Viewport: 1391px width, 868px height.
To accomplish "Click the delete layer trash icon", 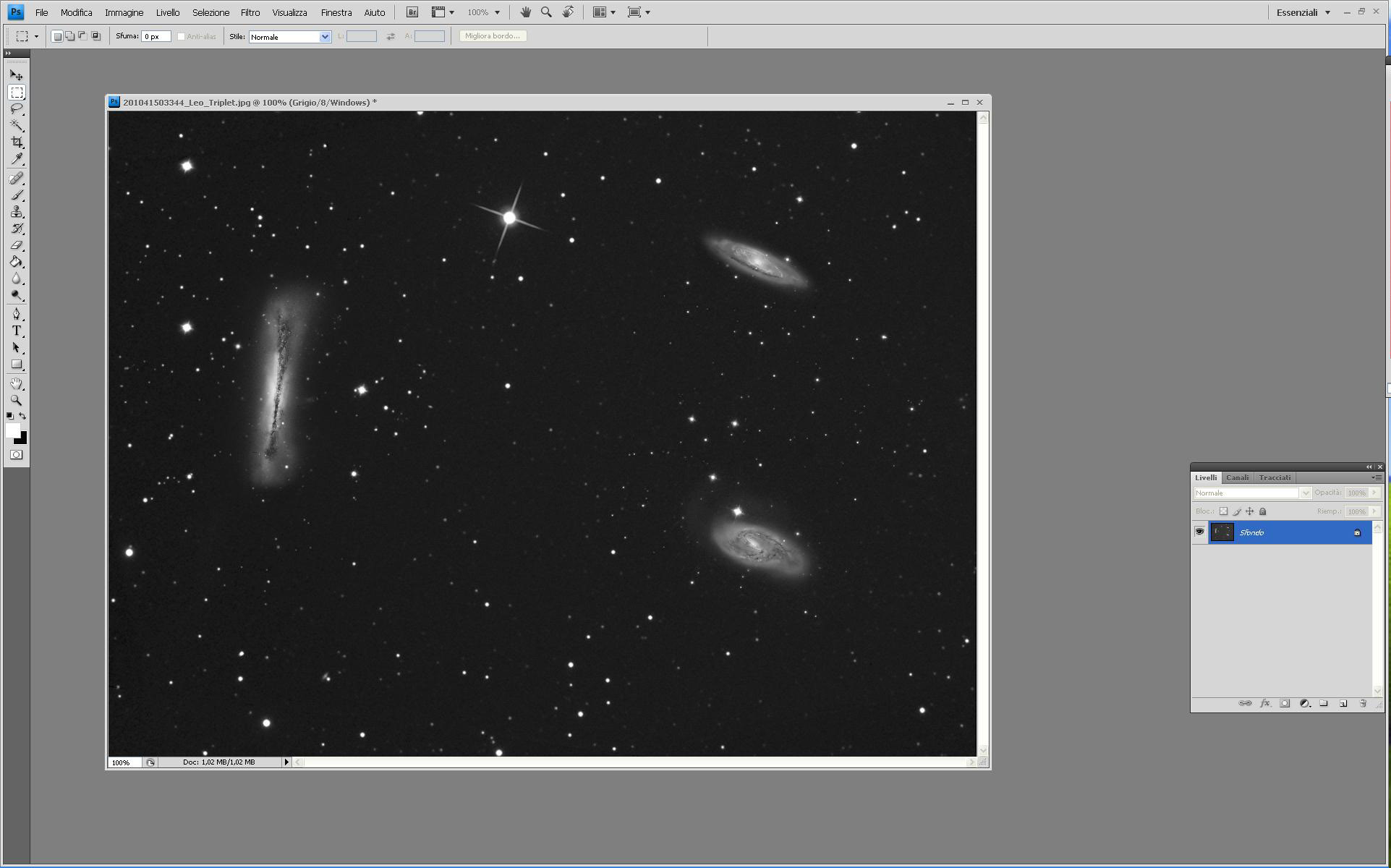I will [x=1363, y=703].
